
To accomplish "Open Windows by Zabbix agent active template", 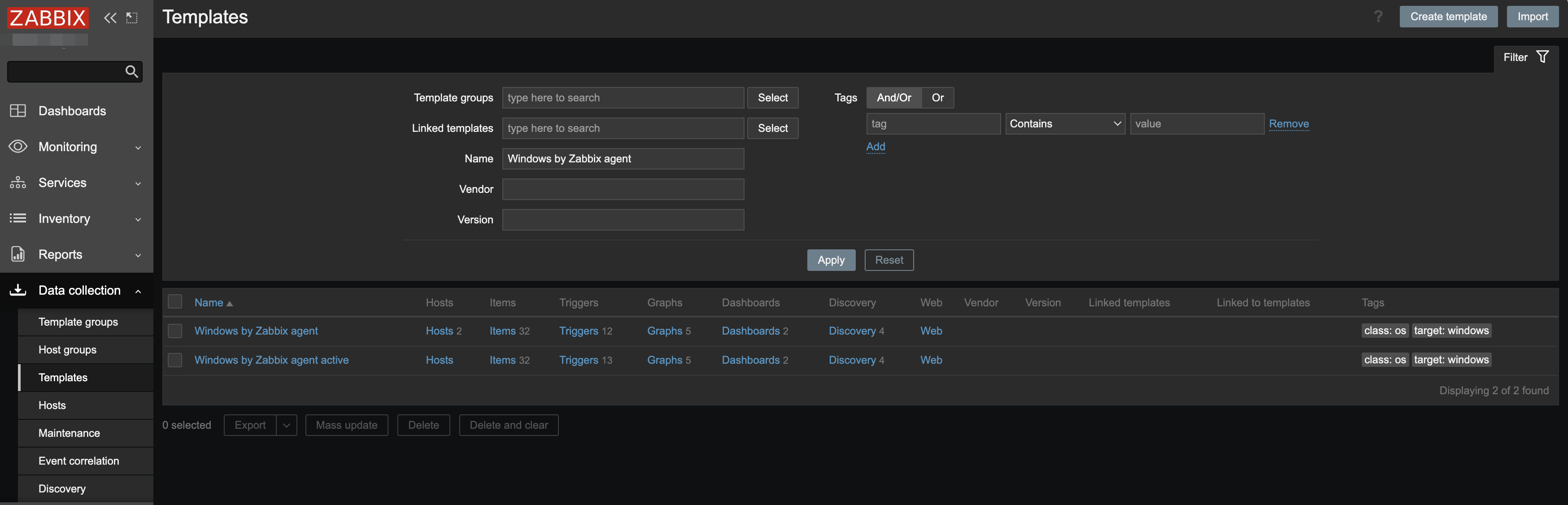I will pos(271,360).
